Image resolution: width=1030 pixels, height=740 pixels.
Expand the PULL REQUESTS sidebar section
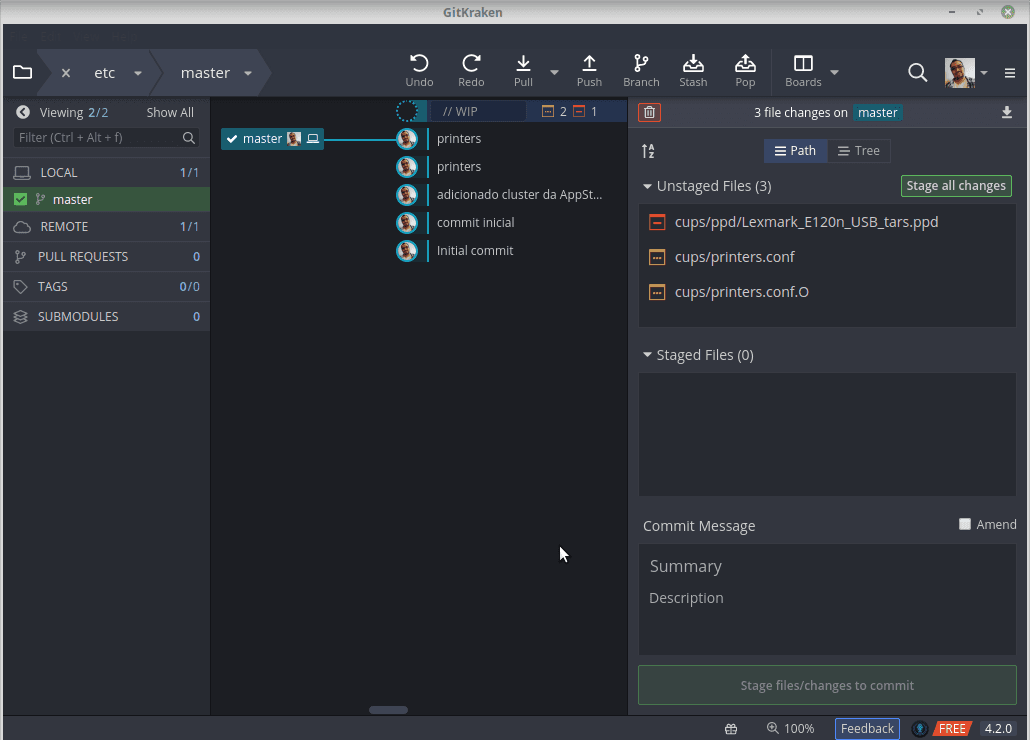tap(83, 257)
